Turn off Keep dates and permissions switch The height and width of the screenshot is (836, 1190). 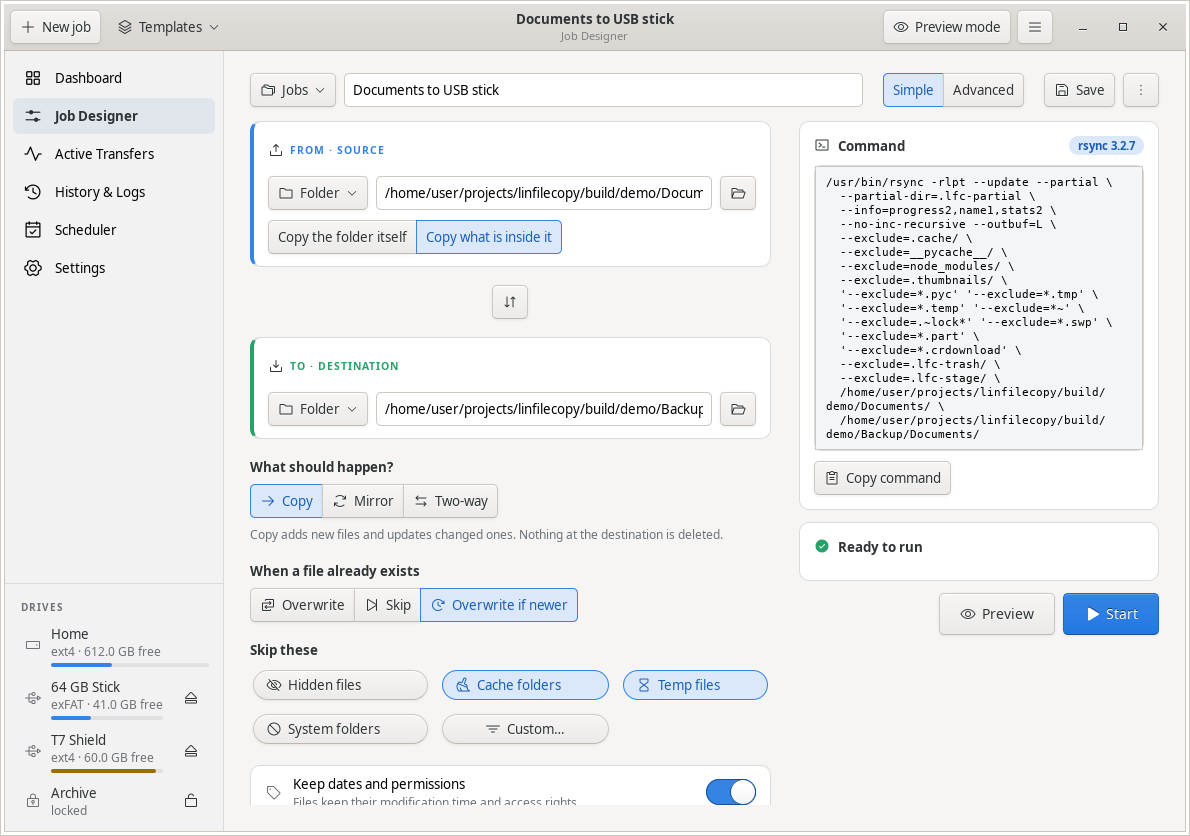coord(731,792)
